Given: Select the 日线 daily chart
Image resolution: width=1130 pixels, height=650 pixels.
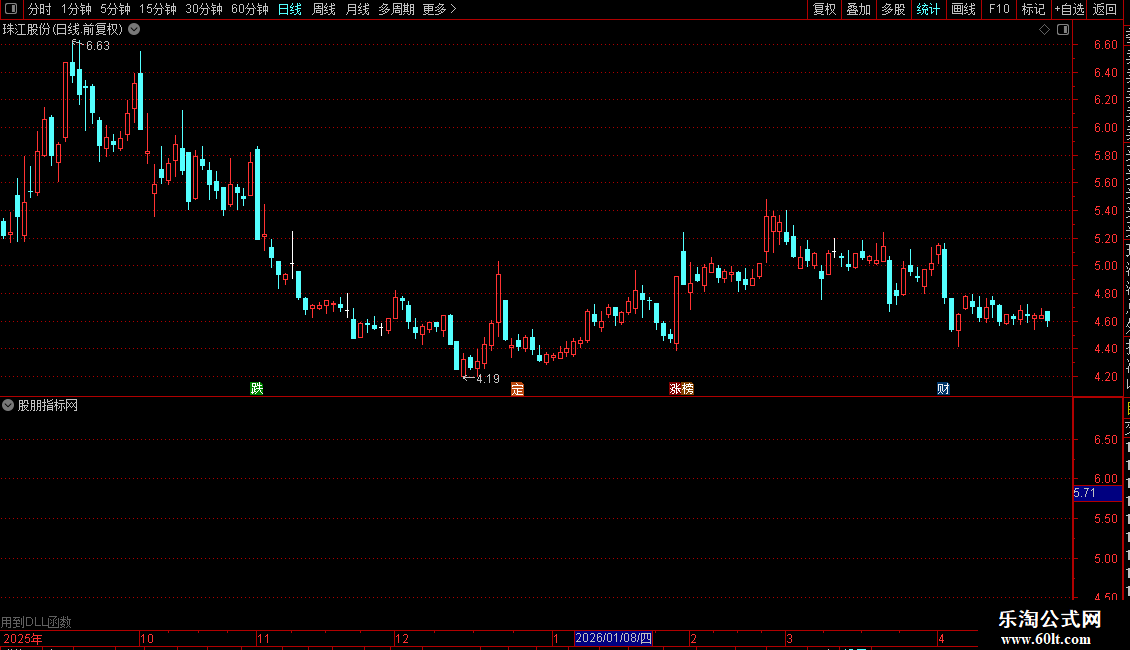Looking at the screenshot, I should tap(290, 9).
